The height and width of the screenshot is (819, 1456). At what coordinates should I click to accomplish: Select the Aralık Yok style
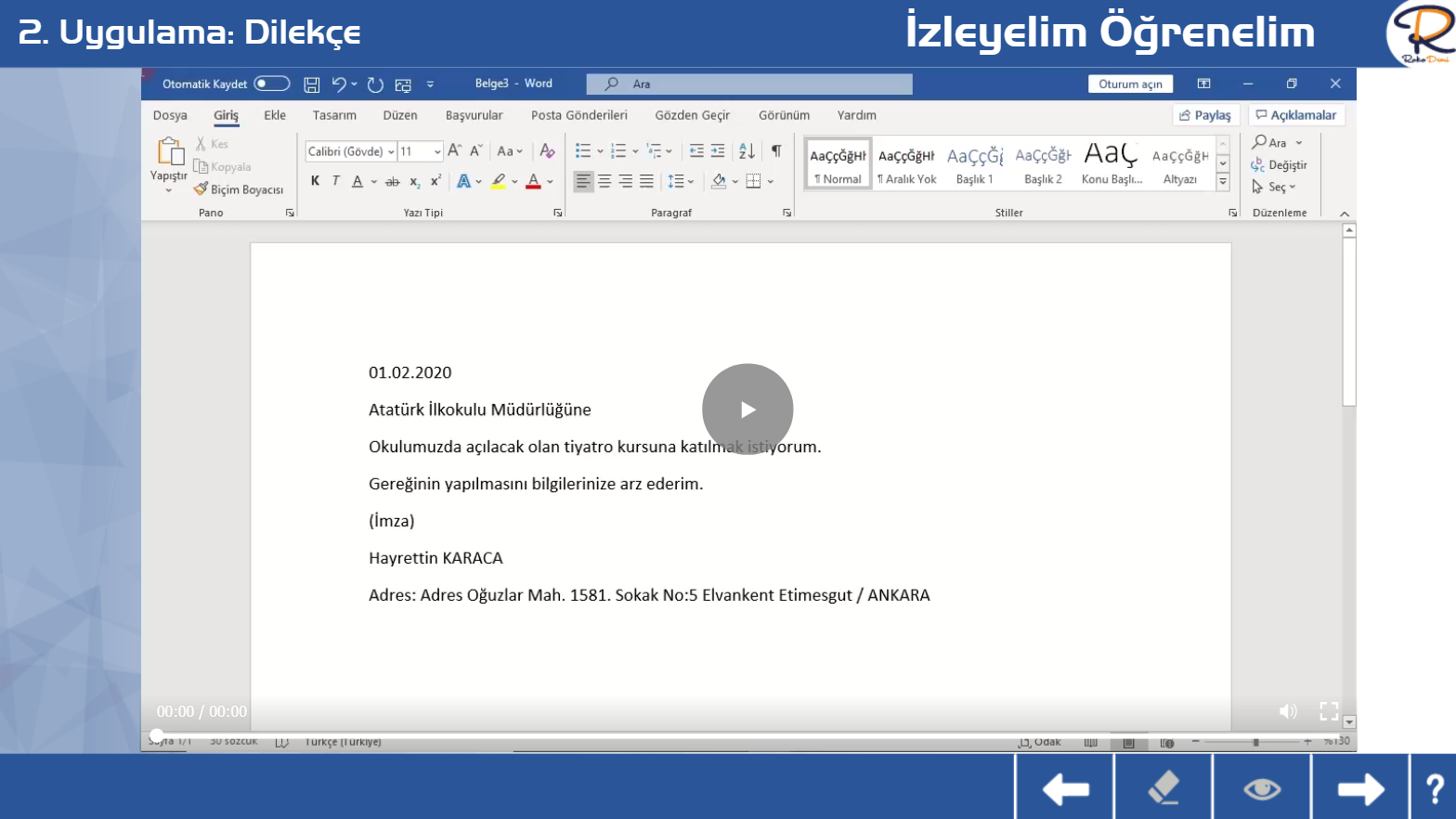click(906, 163)
